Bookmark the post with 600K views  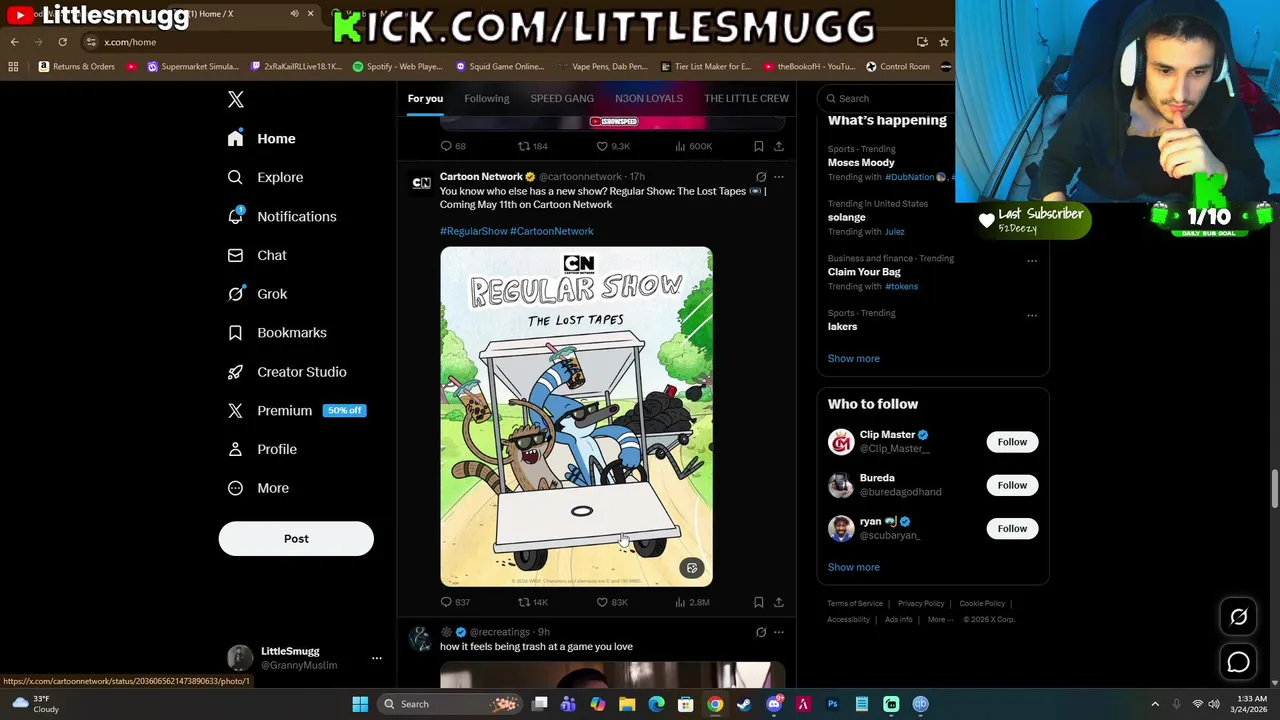[759, 146]
